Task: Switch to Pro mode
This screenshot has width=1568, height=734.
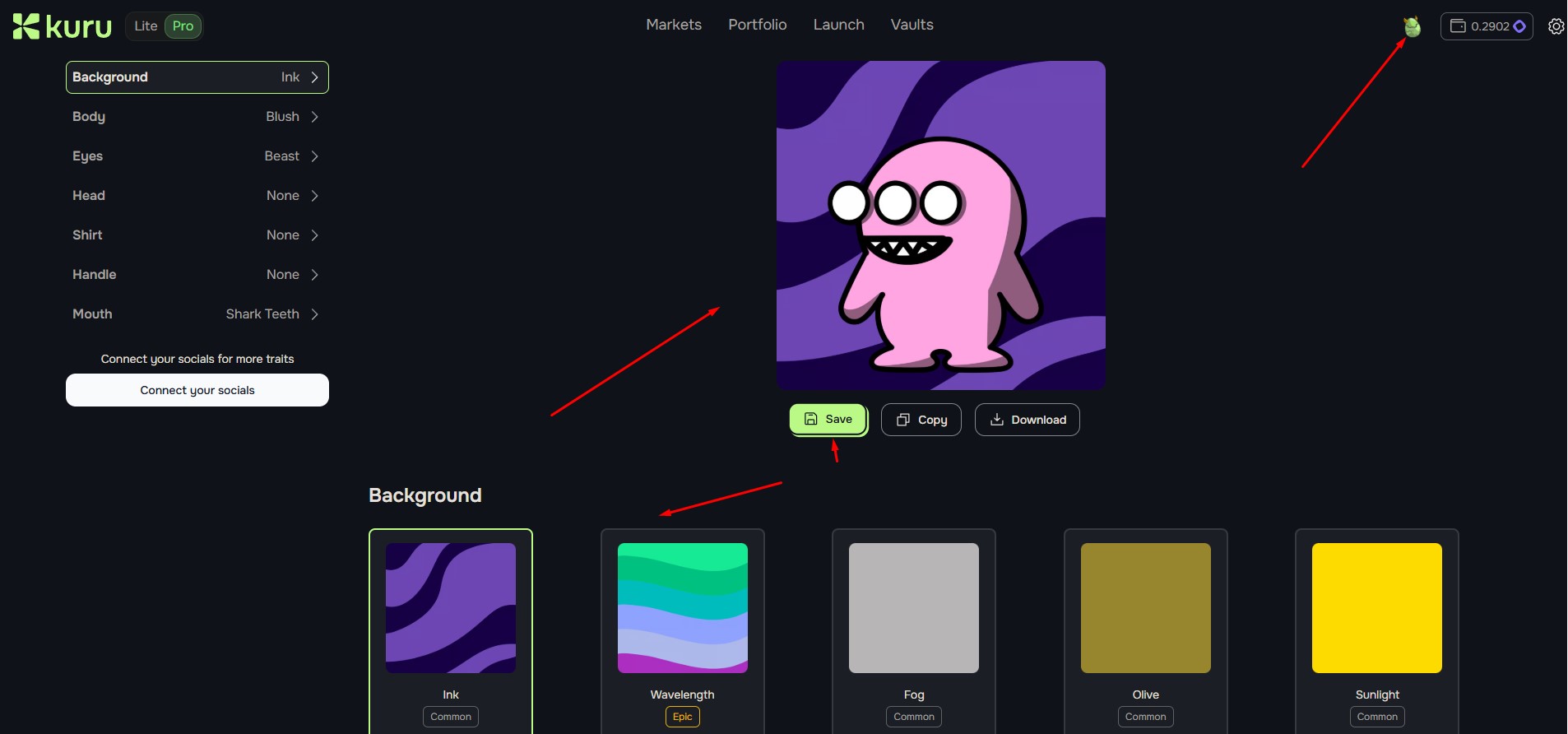Action: click(x=183, y=26)
